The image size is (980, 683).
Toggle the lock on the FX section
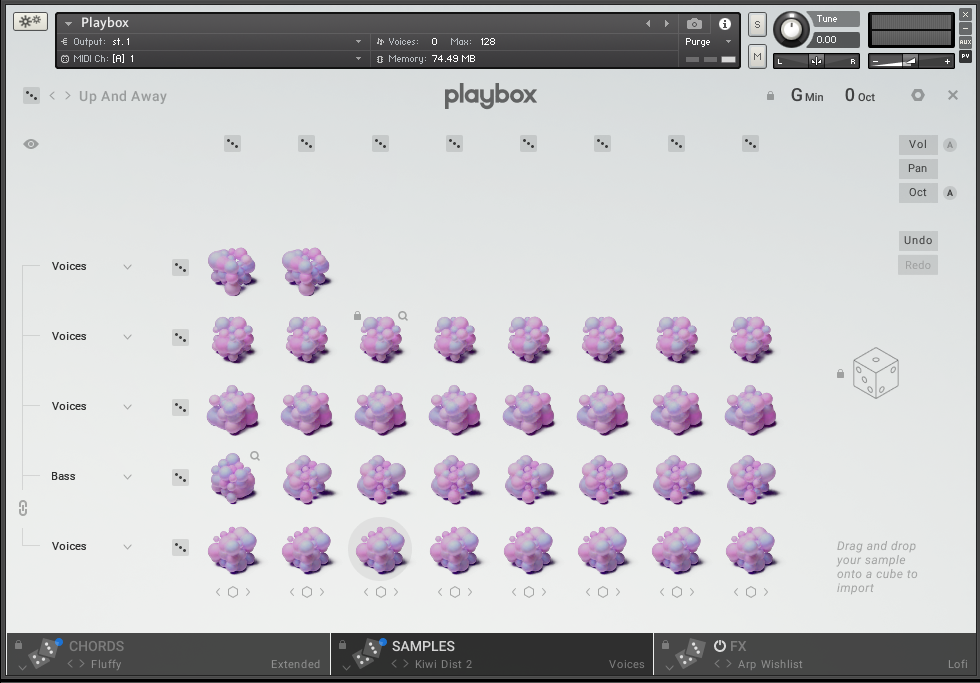[x=665, y=644]
